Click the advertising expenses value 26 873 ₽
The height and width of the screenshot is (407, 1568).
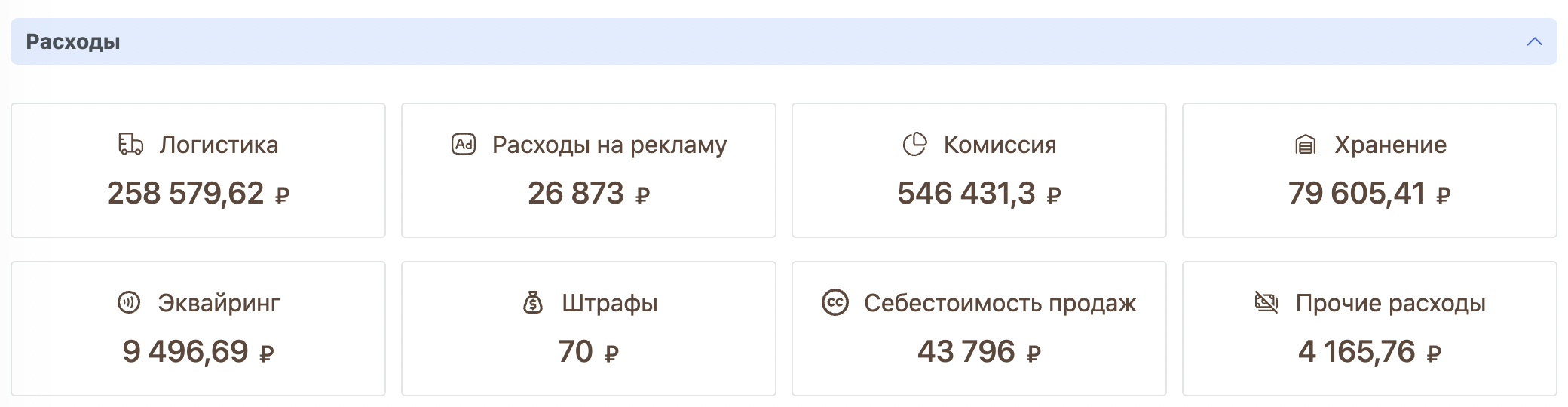tap(588, 194)
